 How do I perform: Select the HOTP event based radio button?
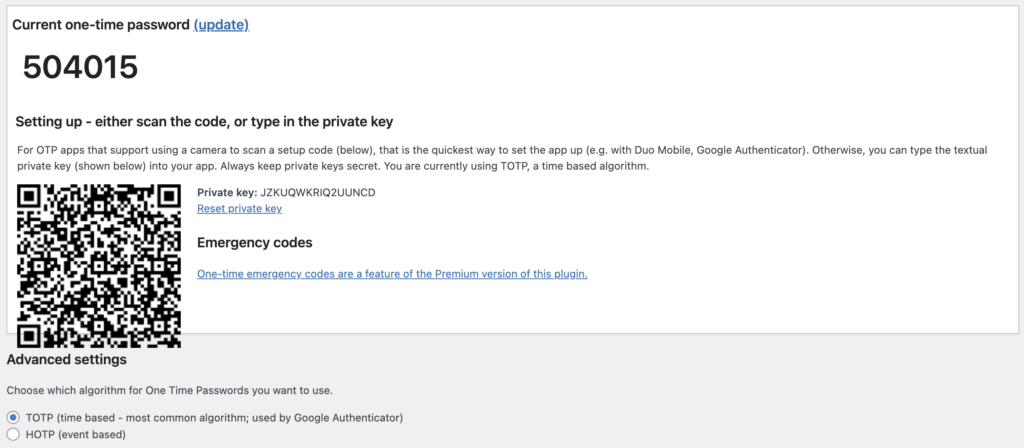click(13, 434)
